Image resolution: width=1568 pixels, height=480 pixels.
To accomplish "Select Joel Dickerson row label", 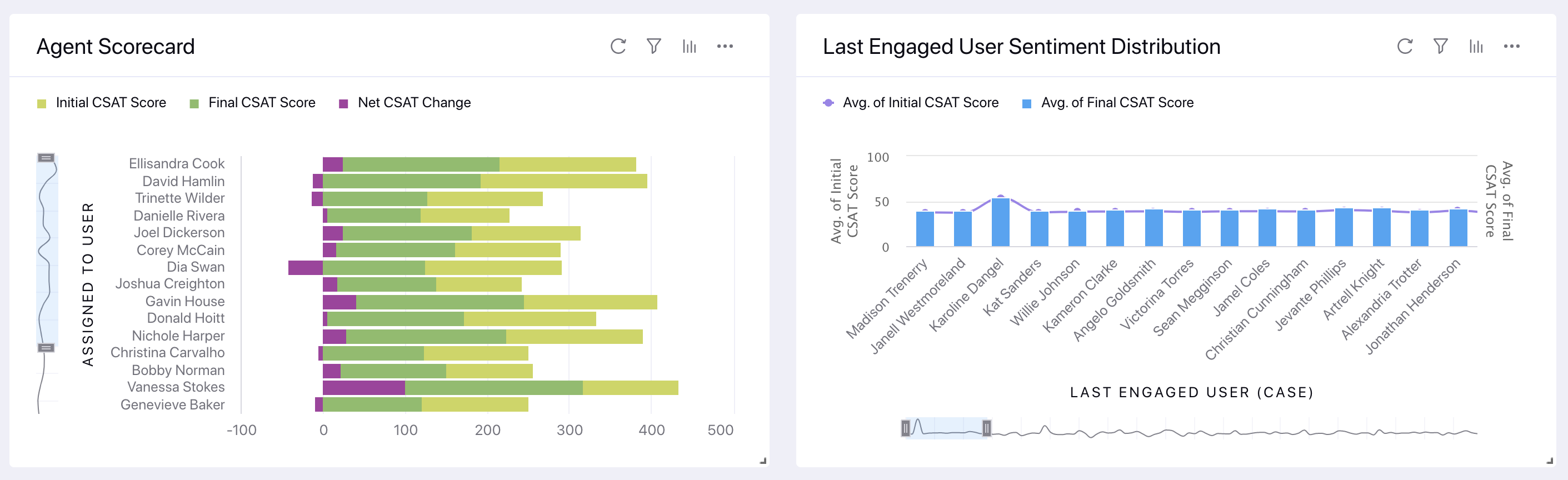I will tap(179, 232).
